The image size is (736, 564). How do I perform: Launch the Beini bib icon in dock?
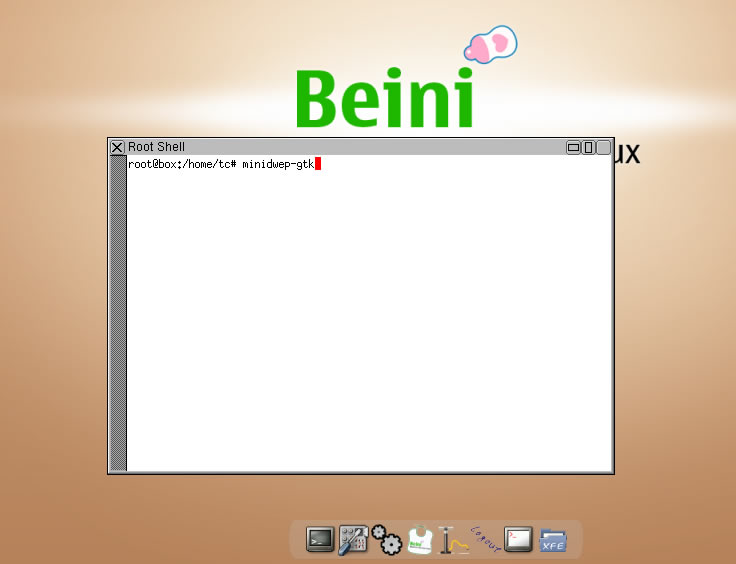click(x=421, y=540)
